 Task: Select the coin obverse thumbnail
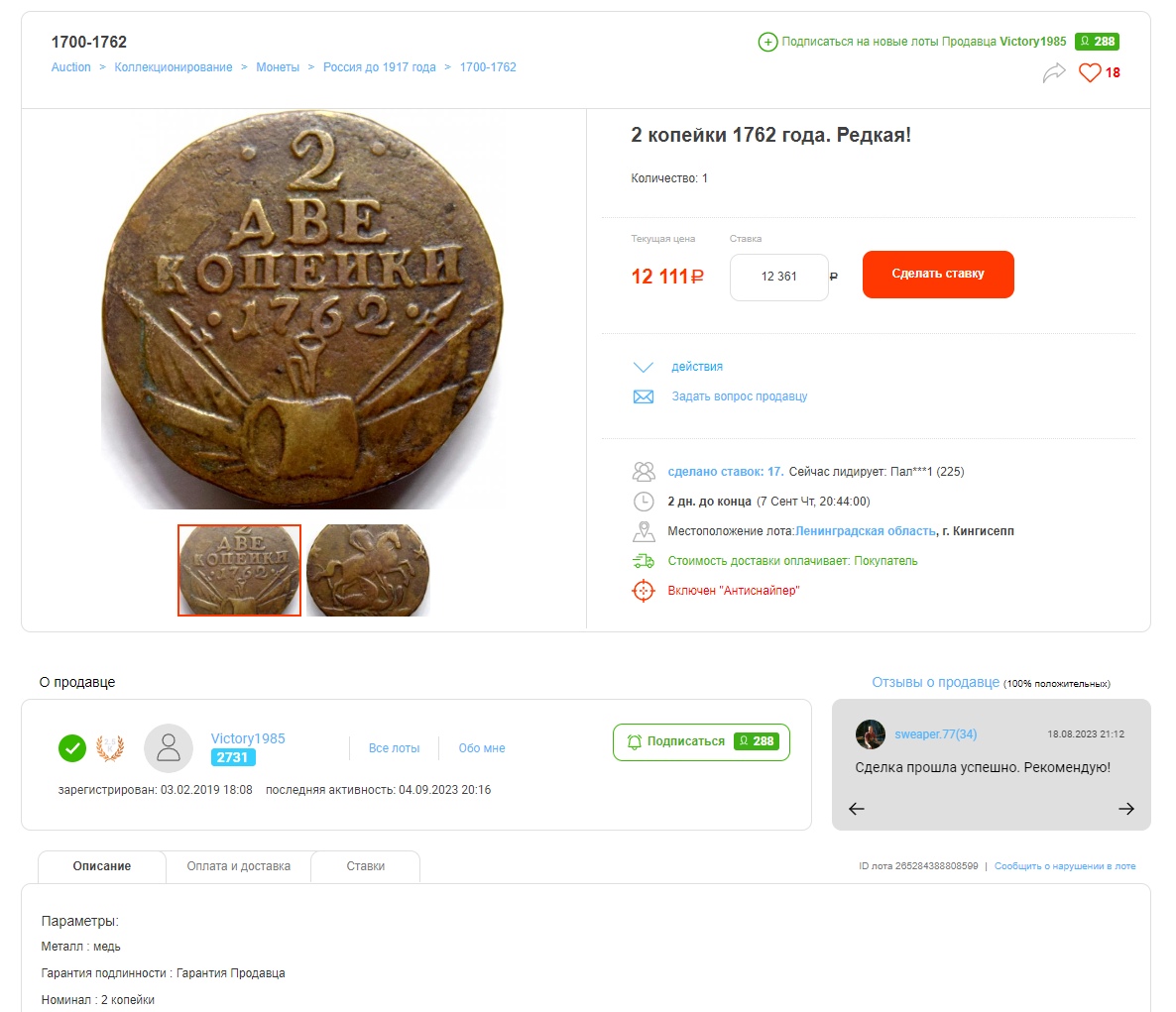pyautogui.click(x=239, y=571)
